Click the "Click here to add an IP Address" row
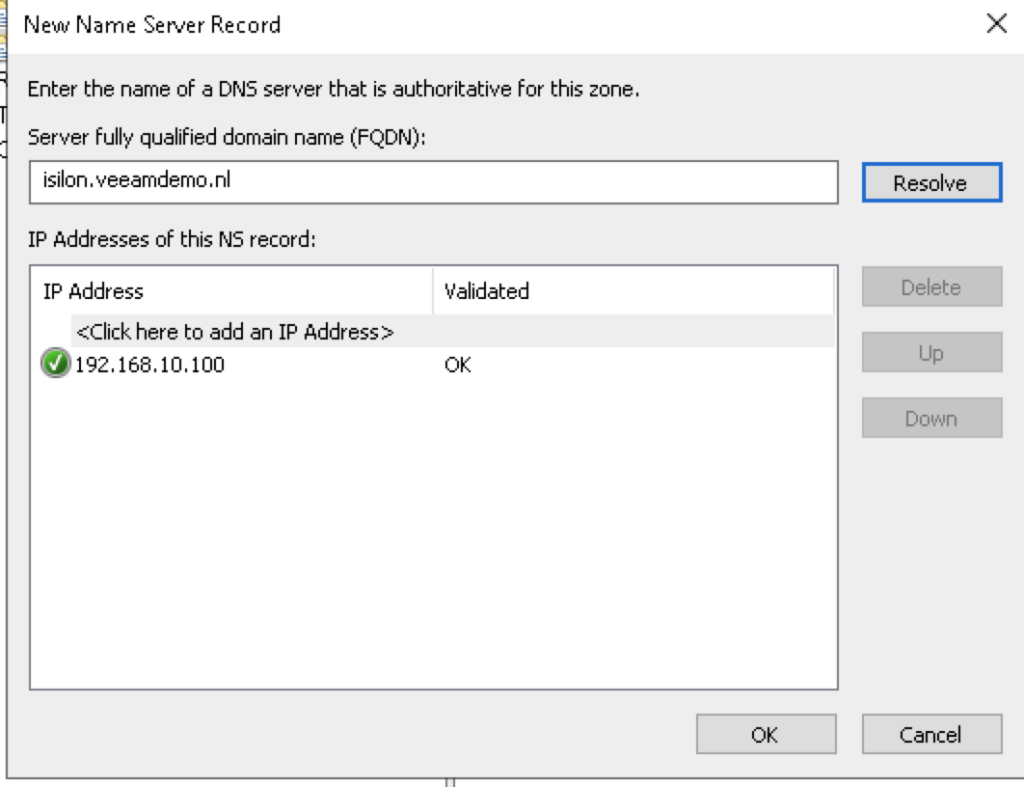 pyautogui.click(x=235, y=331)
